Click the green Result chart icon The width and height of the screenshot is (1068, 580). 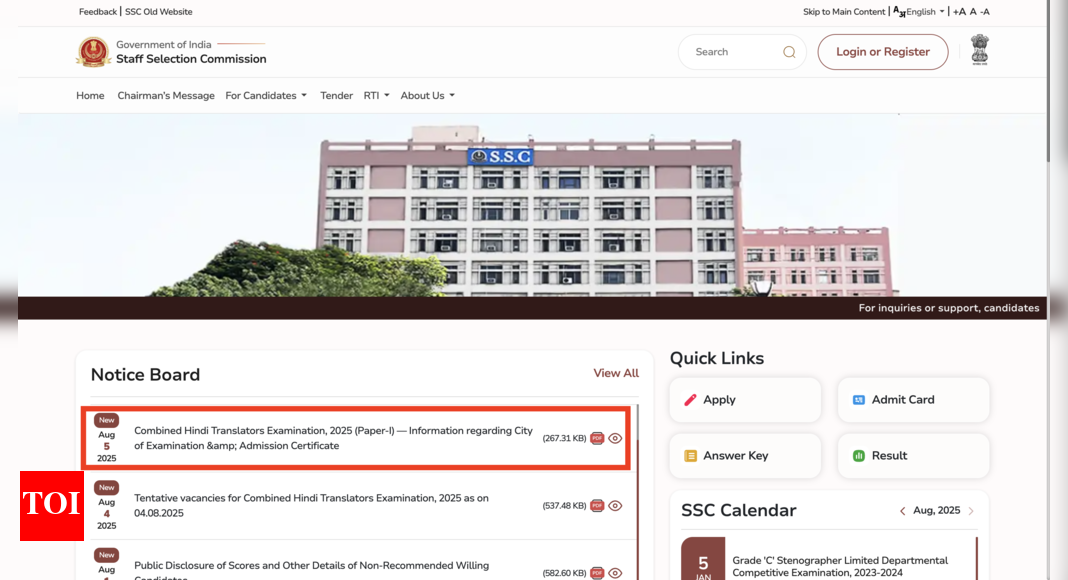point(859,455)
